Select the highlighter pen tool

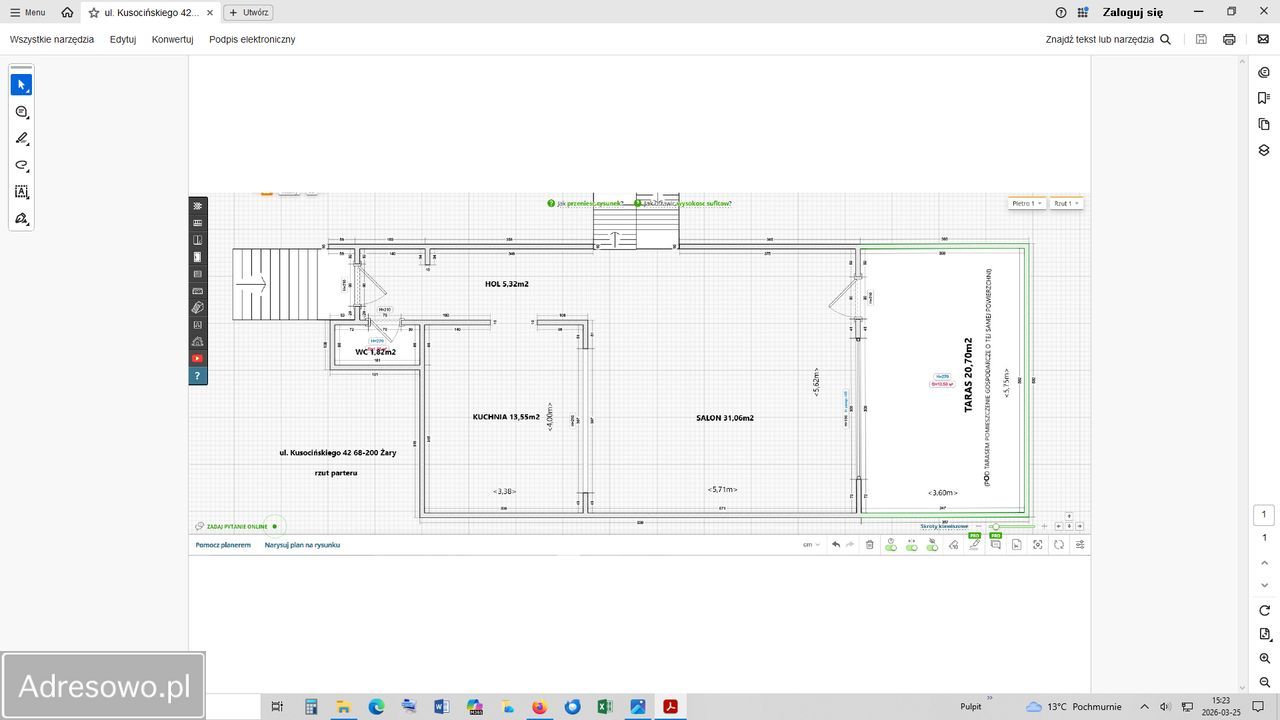[21, 139]
